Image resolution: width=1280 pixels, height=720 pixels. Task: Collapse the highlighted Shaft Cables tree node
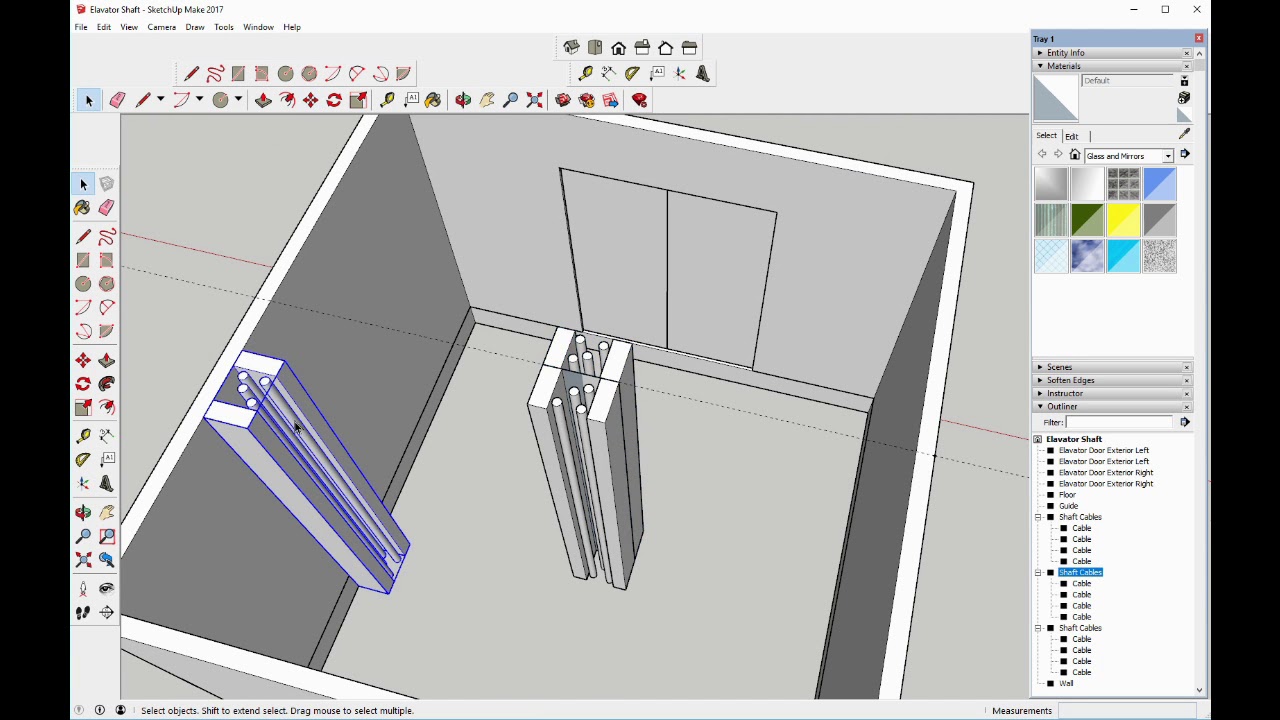[x=1038, y=573]
